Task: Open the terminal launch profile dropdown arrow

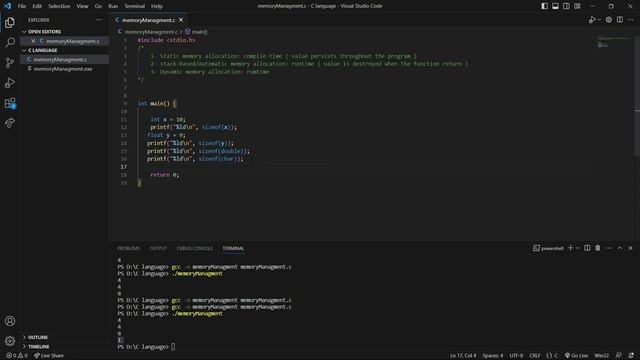Action: pyautogui.click(x=578, y=248)
